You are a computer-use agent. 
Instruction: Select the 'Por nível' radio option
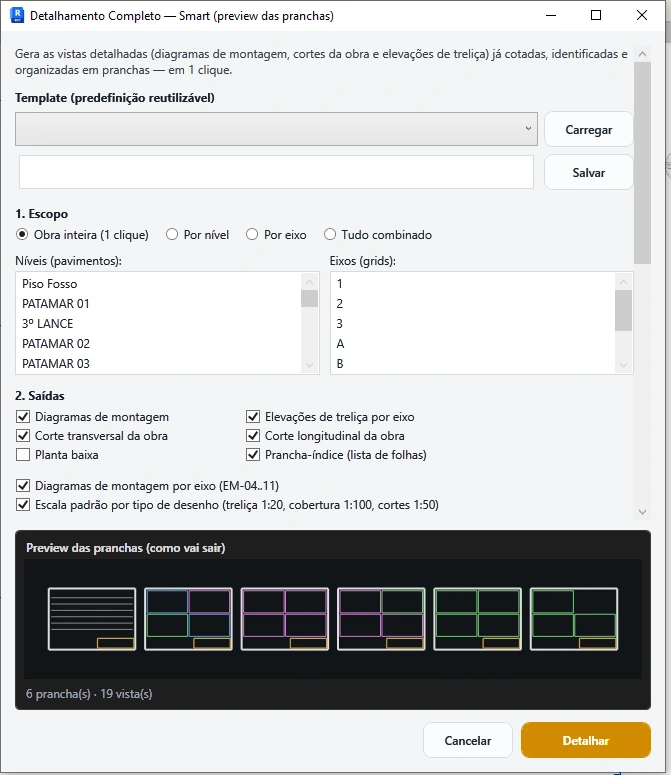[197, 235]
